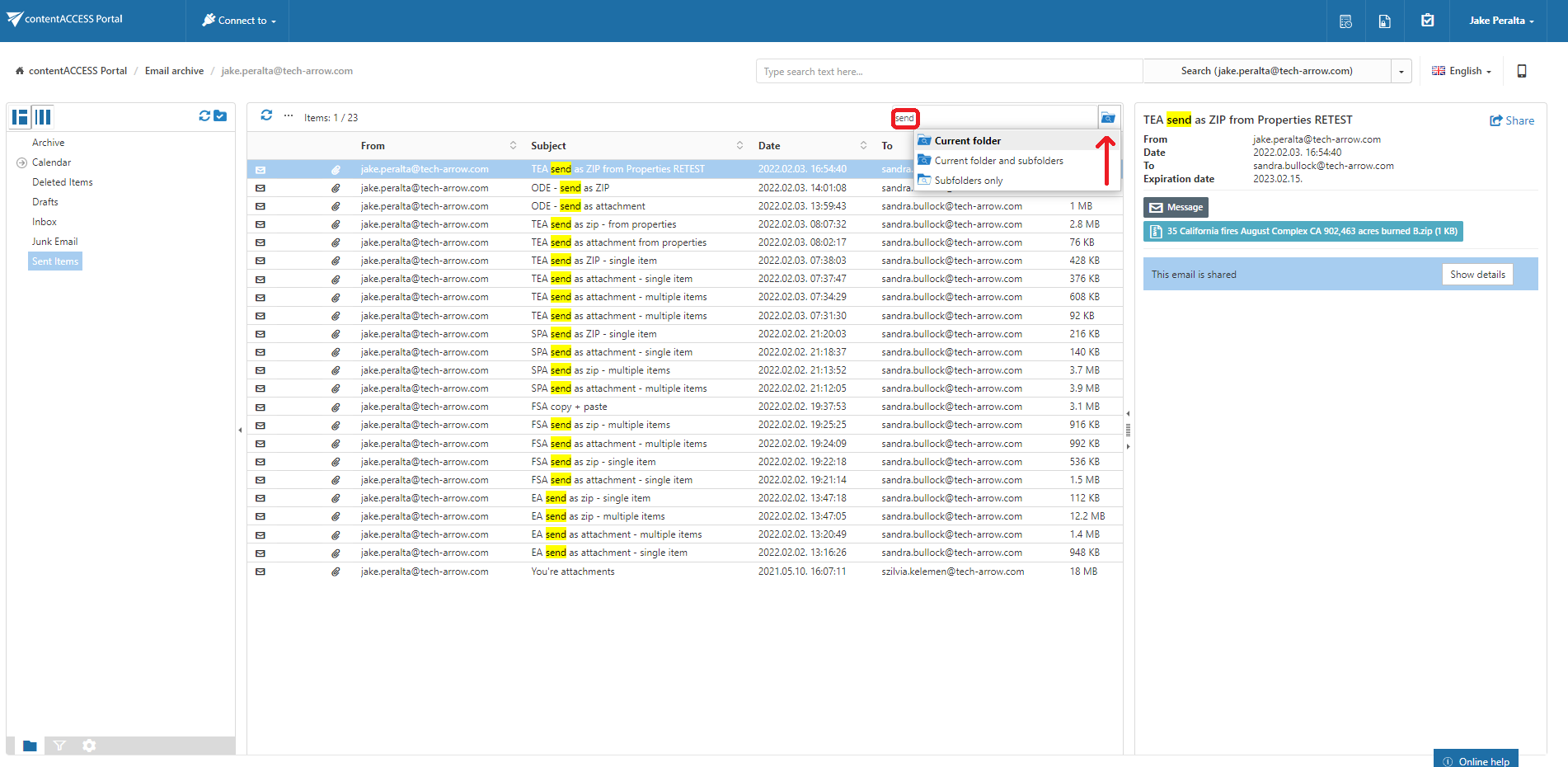Click the folder checkmark icon in folder pane
The image size is (1568, 767).
click(220, 116)
